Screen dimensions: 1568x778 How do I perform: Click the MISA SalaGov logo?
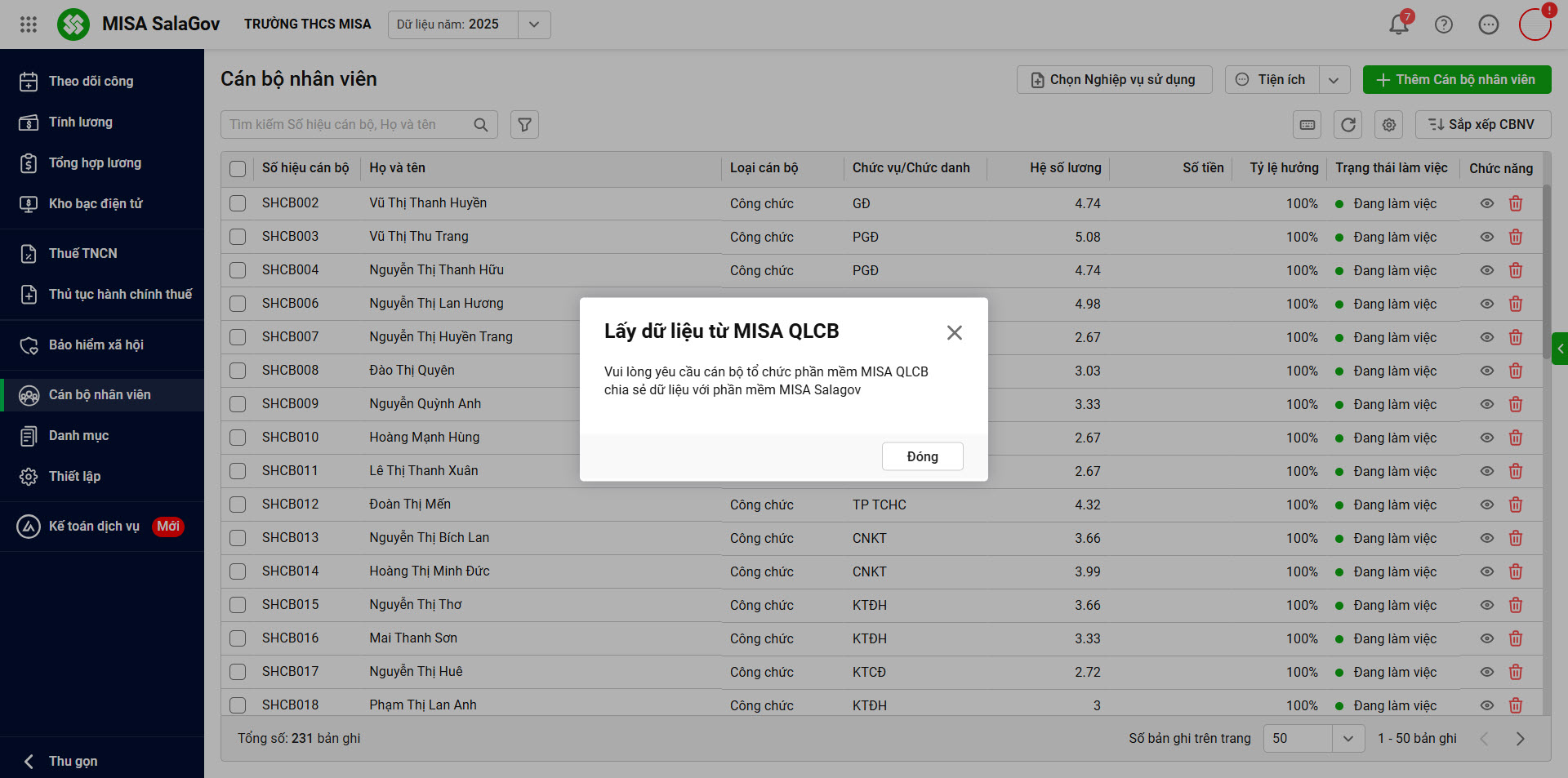pos(73,24)
